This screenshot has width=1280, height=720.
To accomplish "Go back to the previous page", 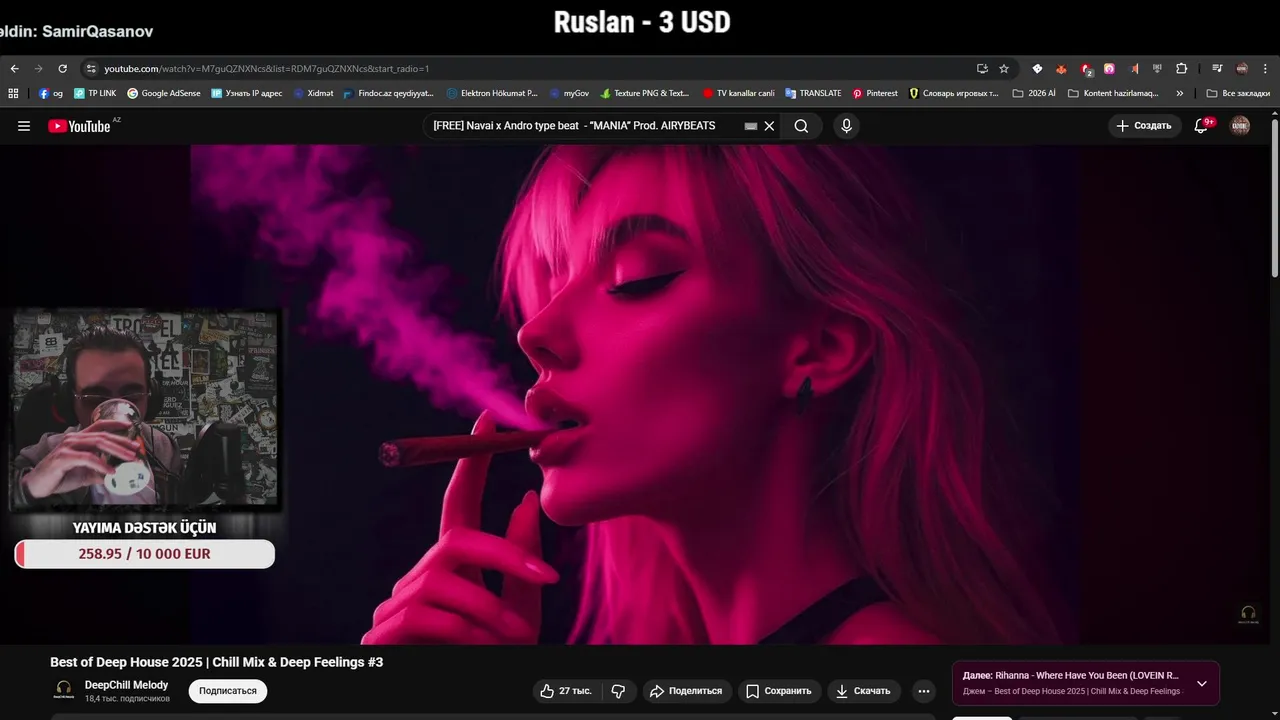I will [14, 69].
